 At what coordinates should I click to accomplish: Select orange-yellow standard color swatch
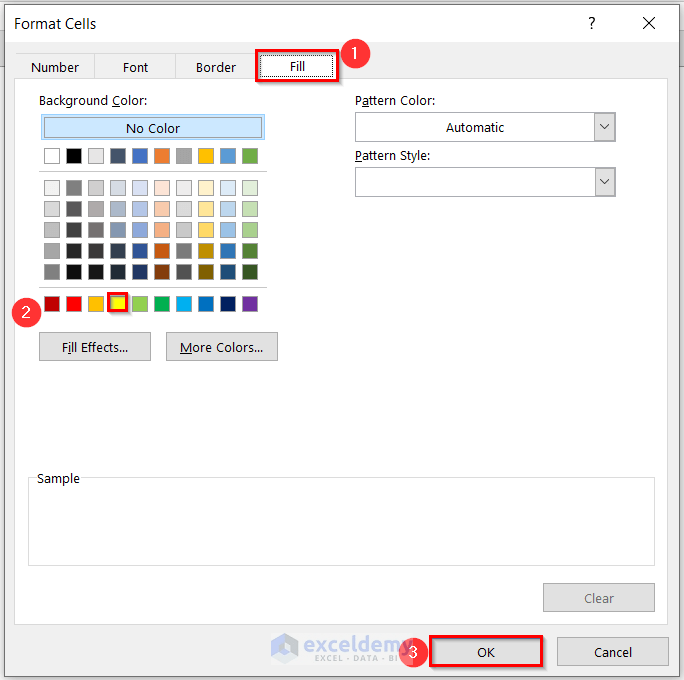[x=96, y=304]
